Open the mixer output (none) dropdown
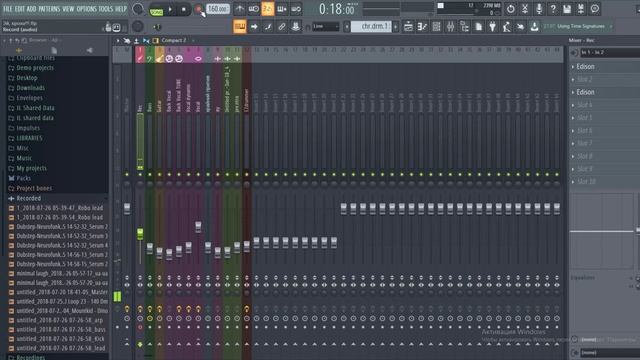Screen dimensions: 640x360 (610, 352)
